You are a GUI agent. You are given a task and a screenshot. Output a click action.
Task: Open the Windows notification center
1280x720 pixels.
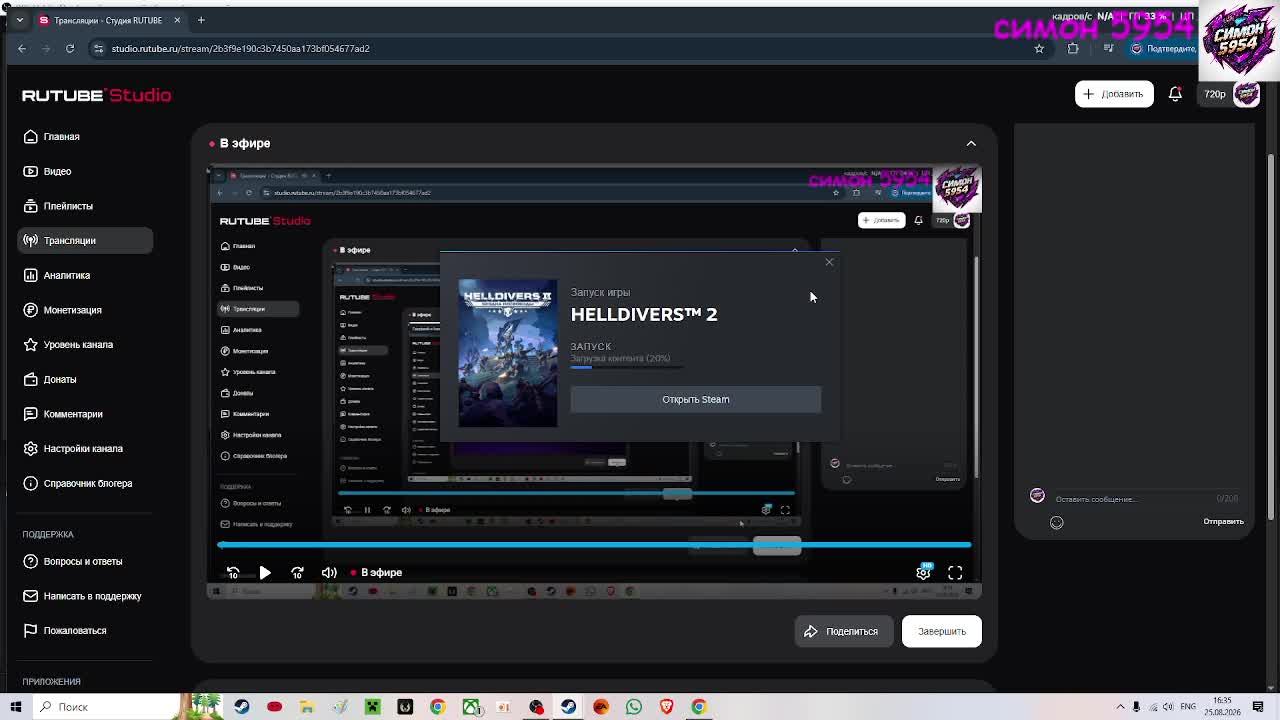click(x=1258, y=707)
